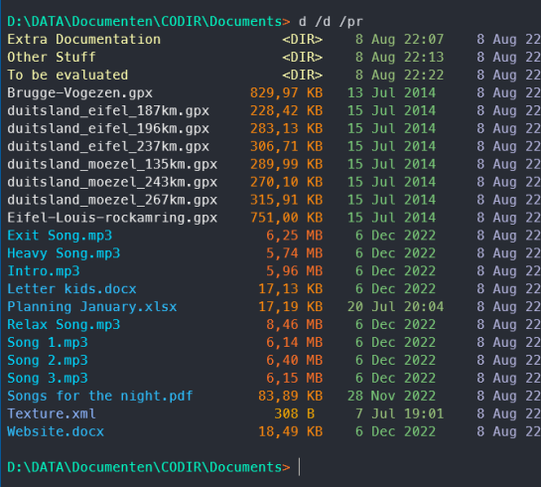Select the Intro.mp3 file name
Image resolution: width=541 pixels, height=487 pixels.
pyautogui.click(x=43, y=271)
